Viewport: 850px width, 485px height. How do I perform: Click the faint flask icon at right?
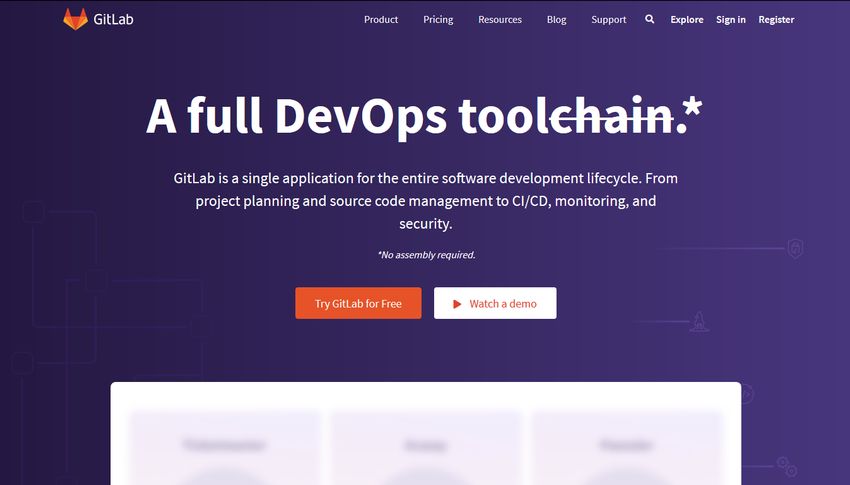700,321
